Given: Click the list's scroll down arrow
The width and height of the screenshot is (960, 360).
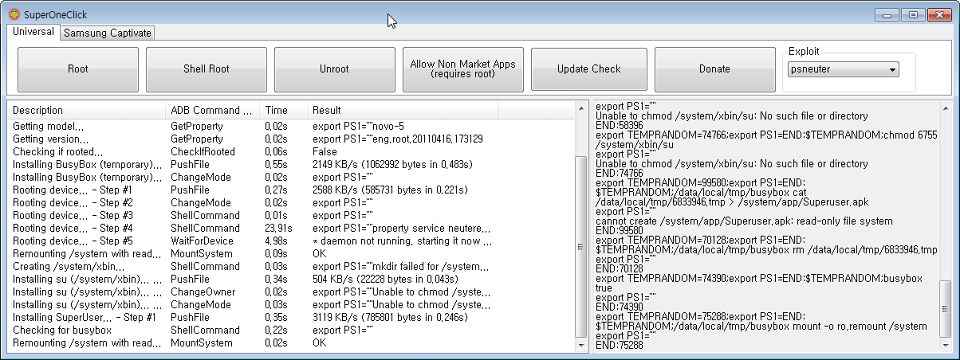Looking at the screenshot, I should [581, 345].
